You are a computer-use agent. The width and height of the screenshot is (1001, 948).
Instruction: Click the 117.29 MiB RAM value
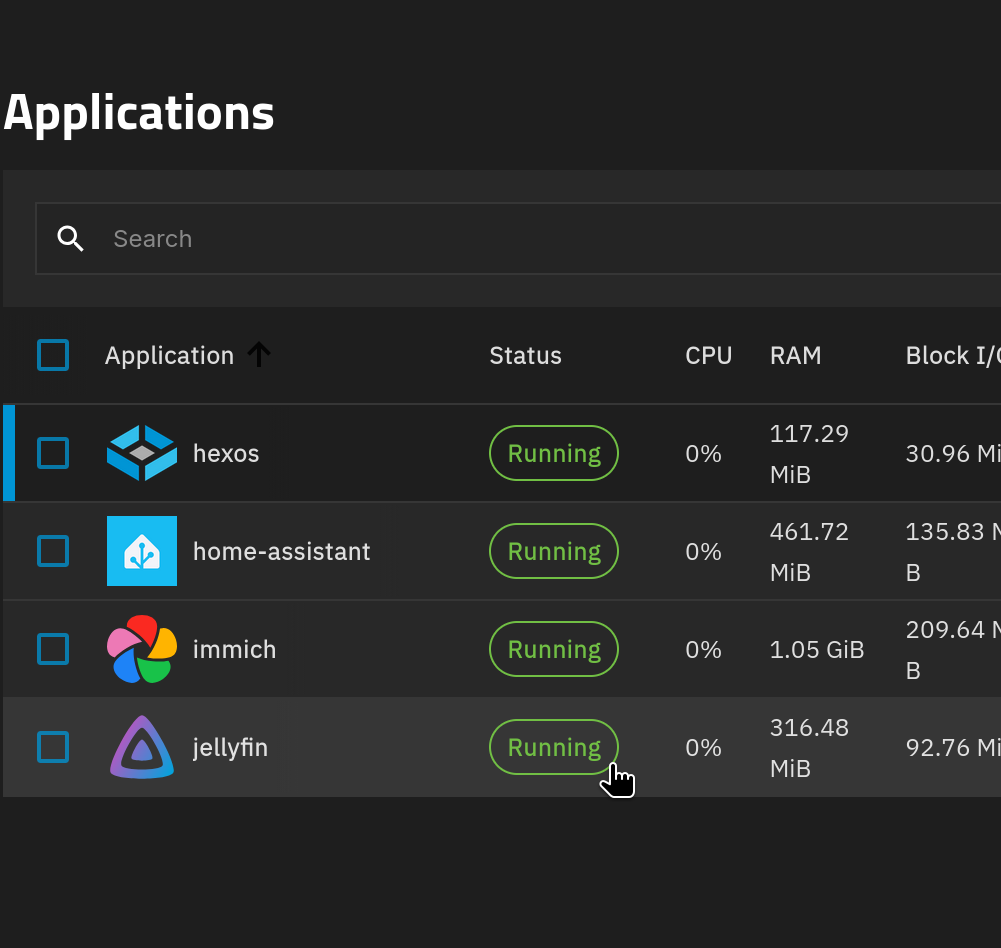point(809,454)
